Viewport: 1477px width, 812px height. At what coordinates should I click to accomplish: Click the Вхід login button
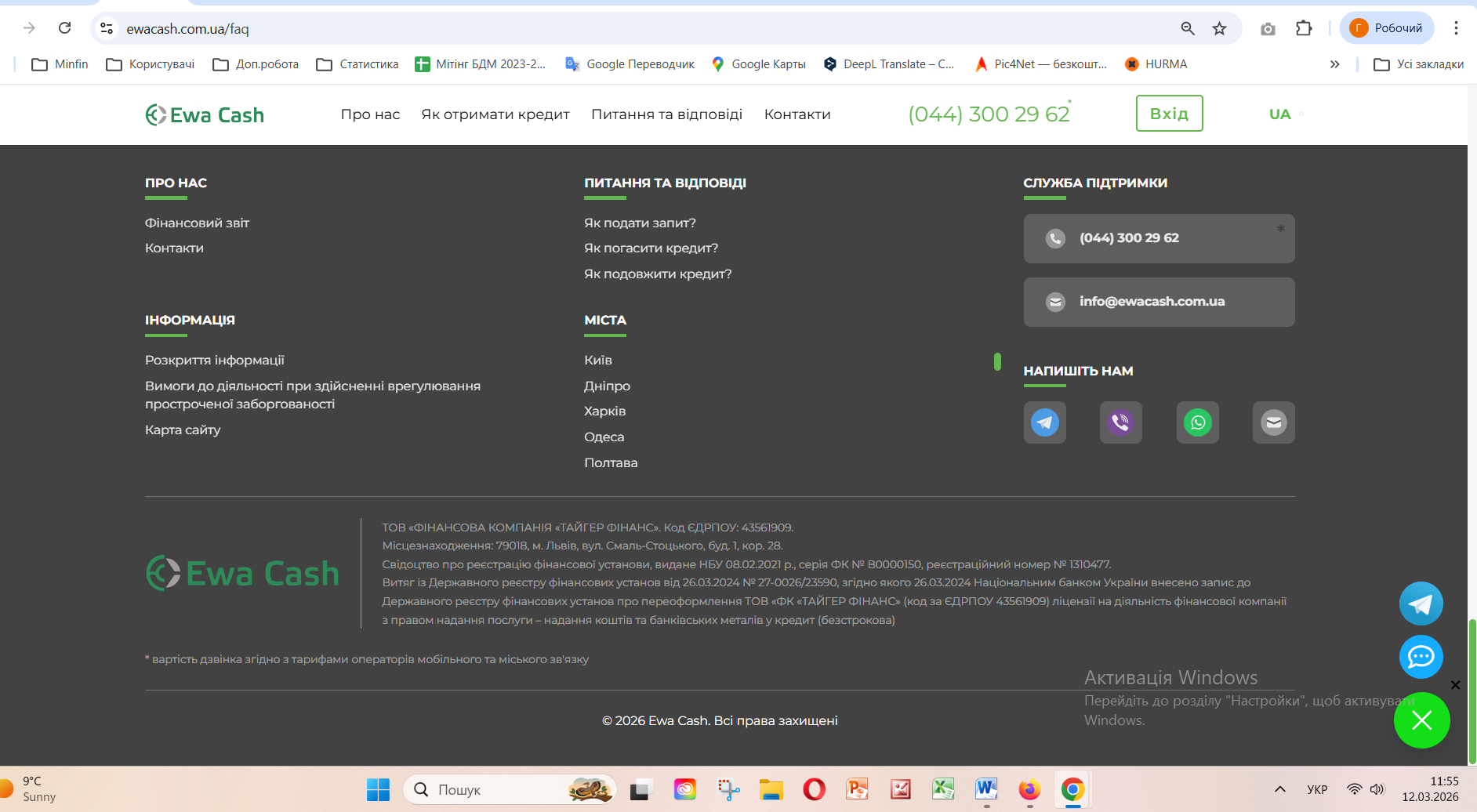(x=1169, y=114)
